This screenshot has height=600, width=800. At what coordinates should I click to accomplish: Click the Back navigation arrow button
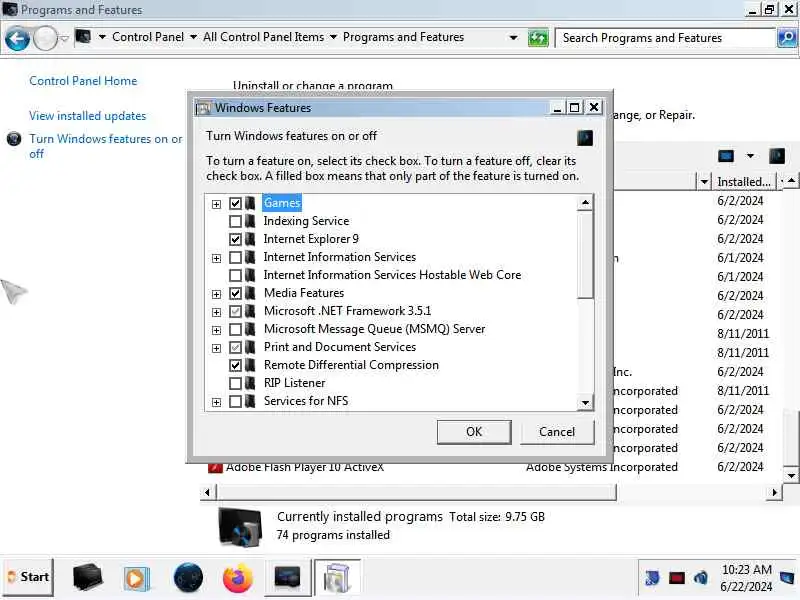17,39
